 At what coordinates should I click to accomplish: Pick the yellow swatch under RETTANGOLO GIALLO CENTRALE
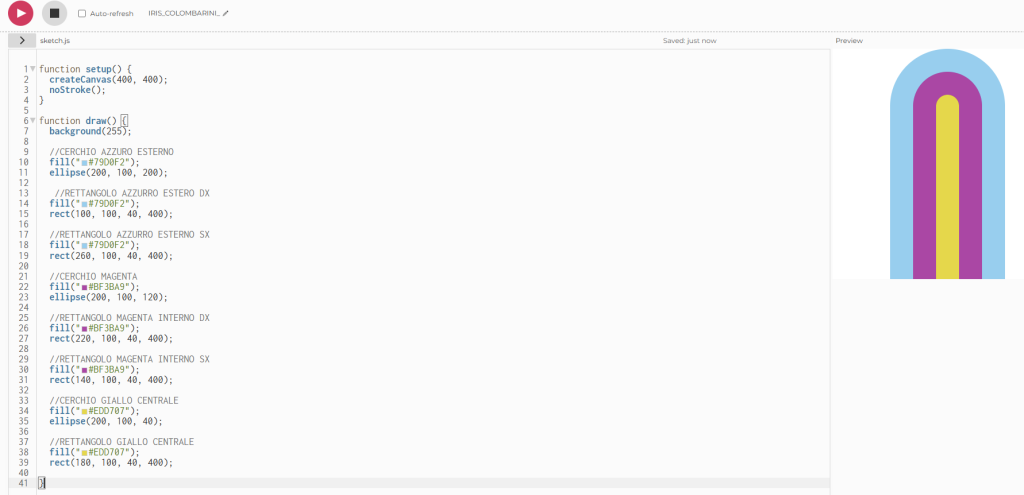click(84, 452)
